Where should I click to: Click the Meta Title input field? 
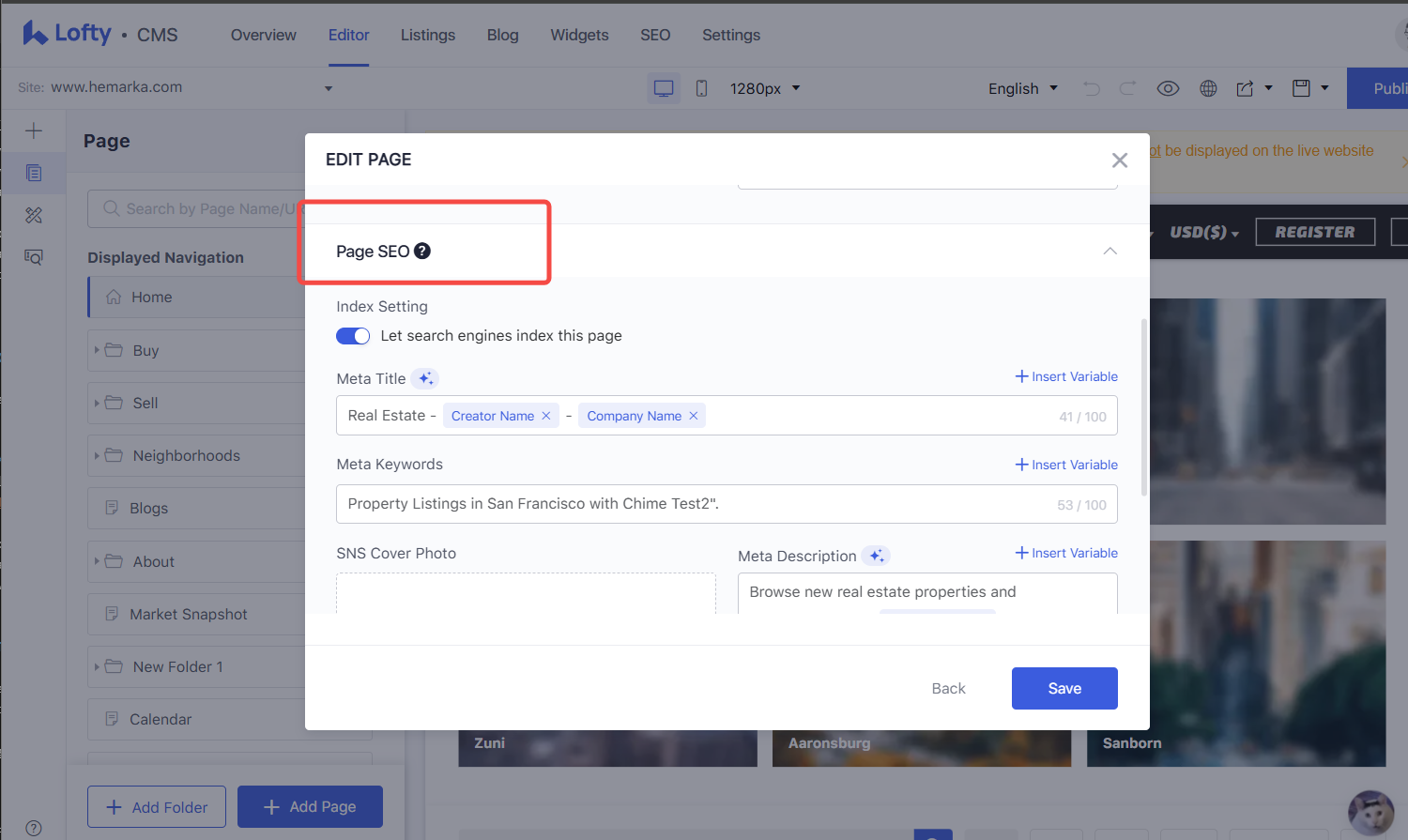[x=727, y=416]
